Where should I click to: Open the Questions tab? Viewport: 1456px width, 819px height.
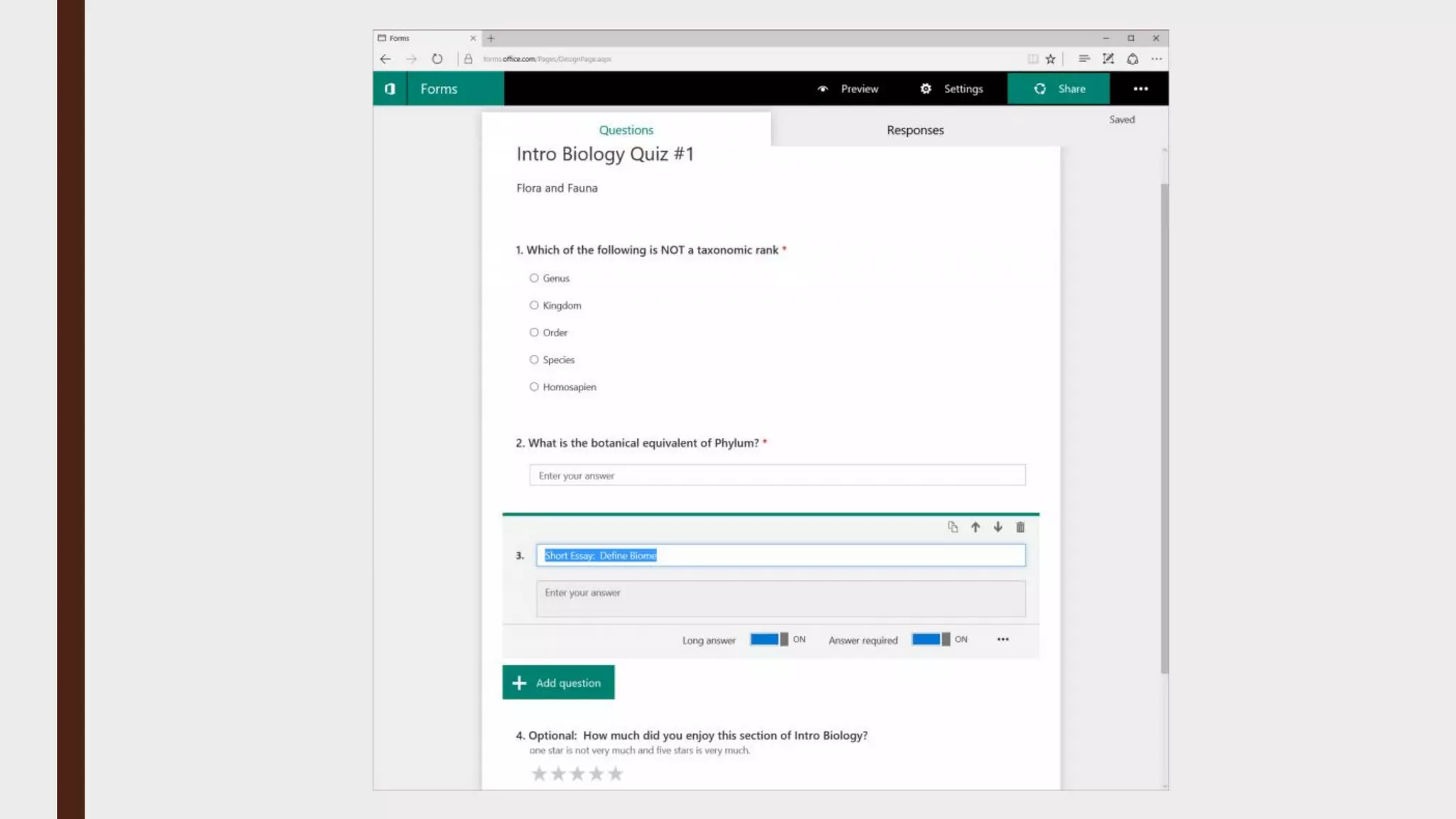(626, 130)
